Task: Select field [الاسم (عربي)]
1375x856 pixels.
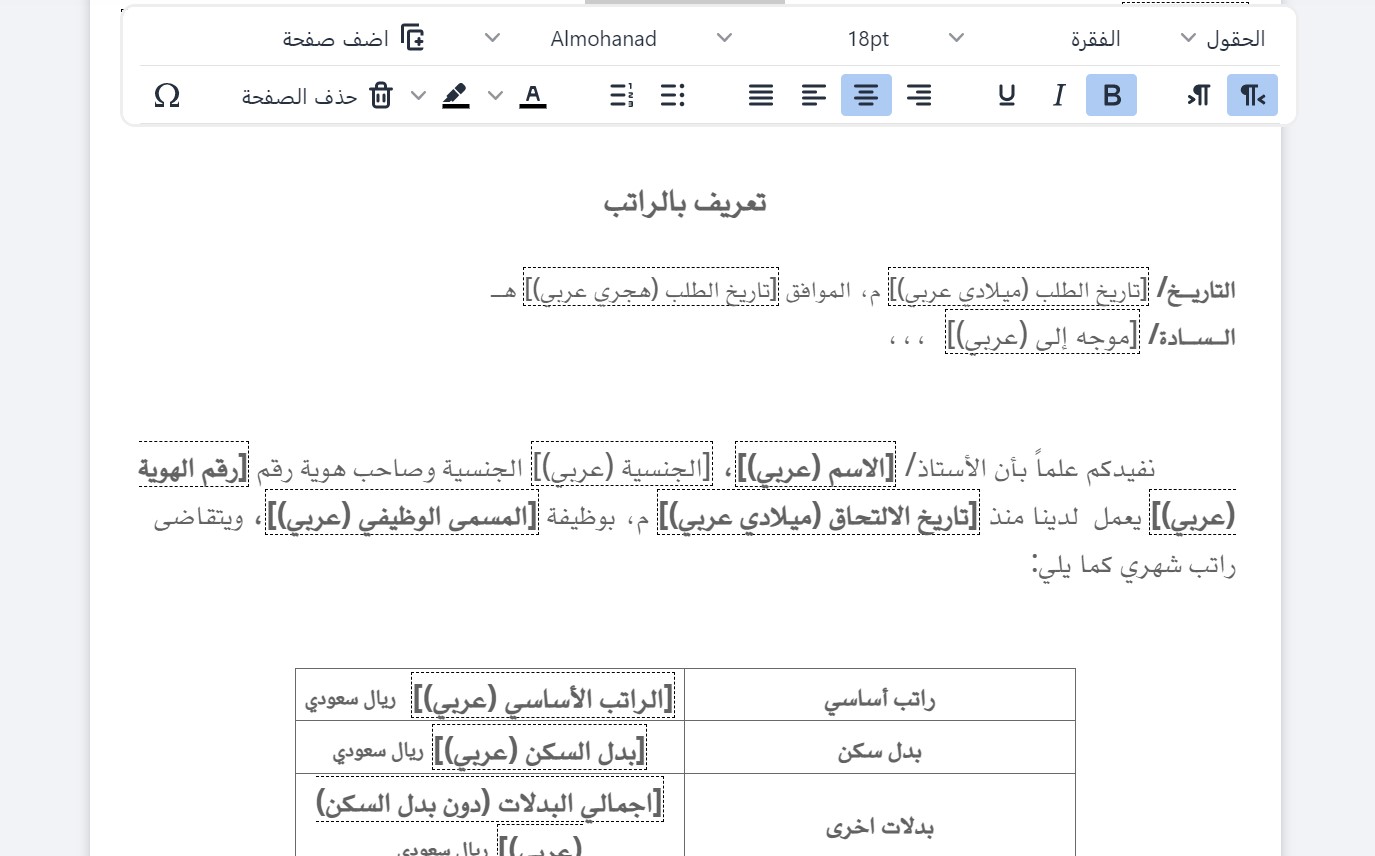Action: pyautogui.click(x=815, y=466)
